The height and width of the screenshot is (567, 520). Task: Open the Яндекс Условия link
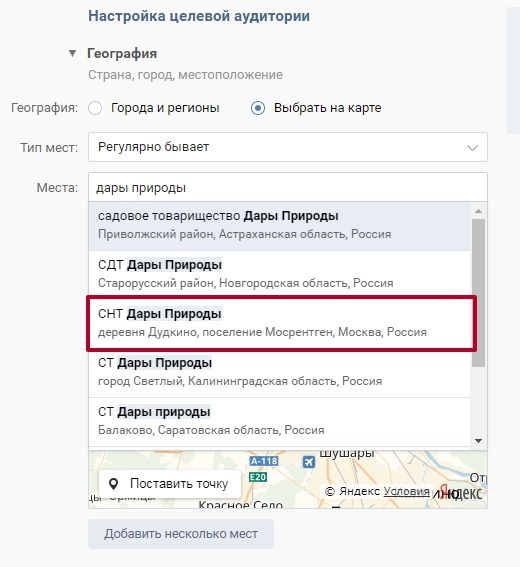coord(406,491)
